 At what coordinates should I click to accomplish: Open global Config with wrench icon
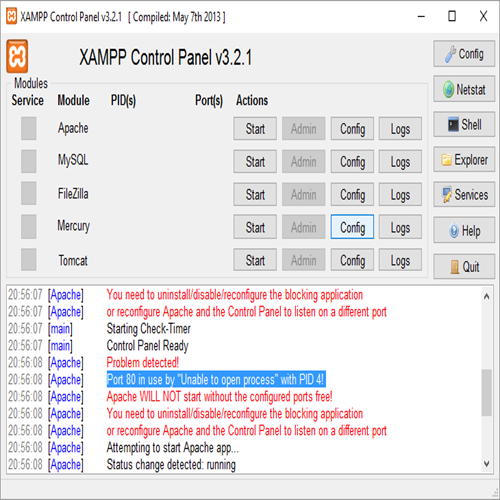pos(464,54)
